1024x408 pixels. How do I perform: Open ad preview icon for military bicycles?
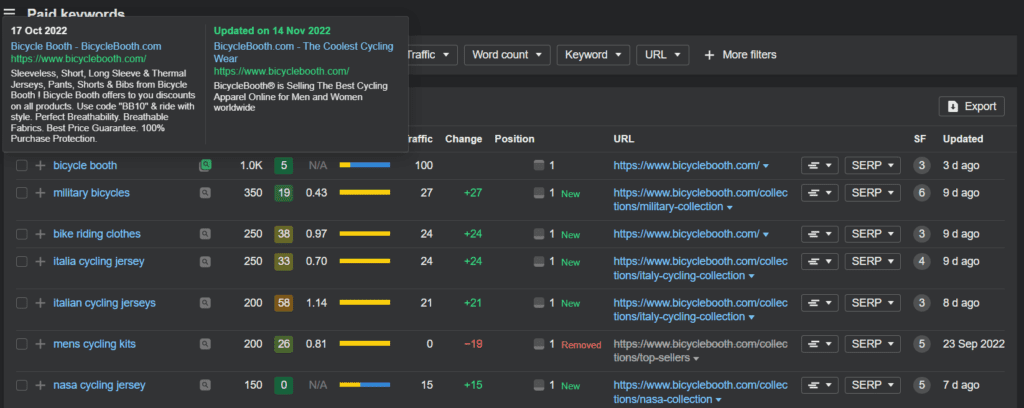coord(205,193)
